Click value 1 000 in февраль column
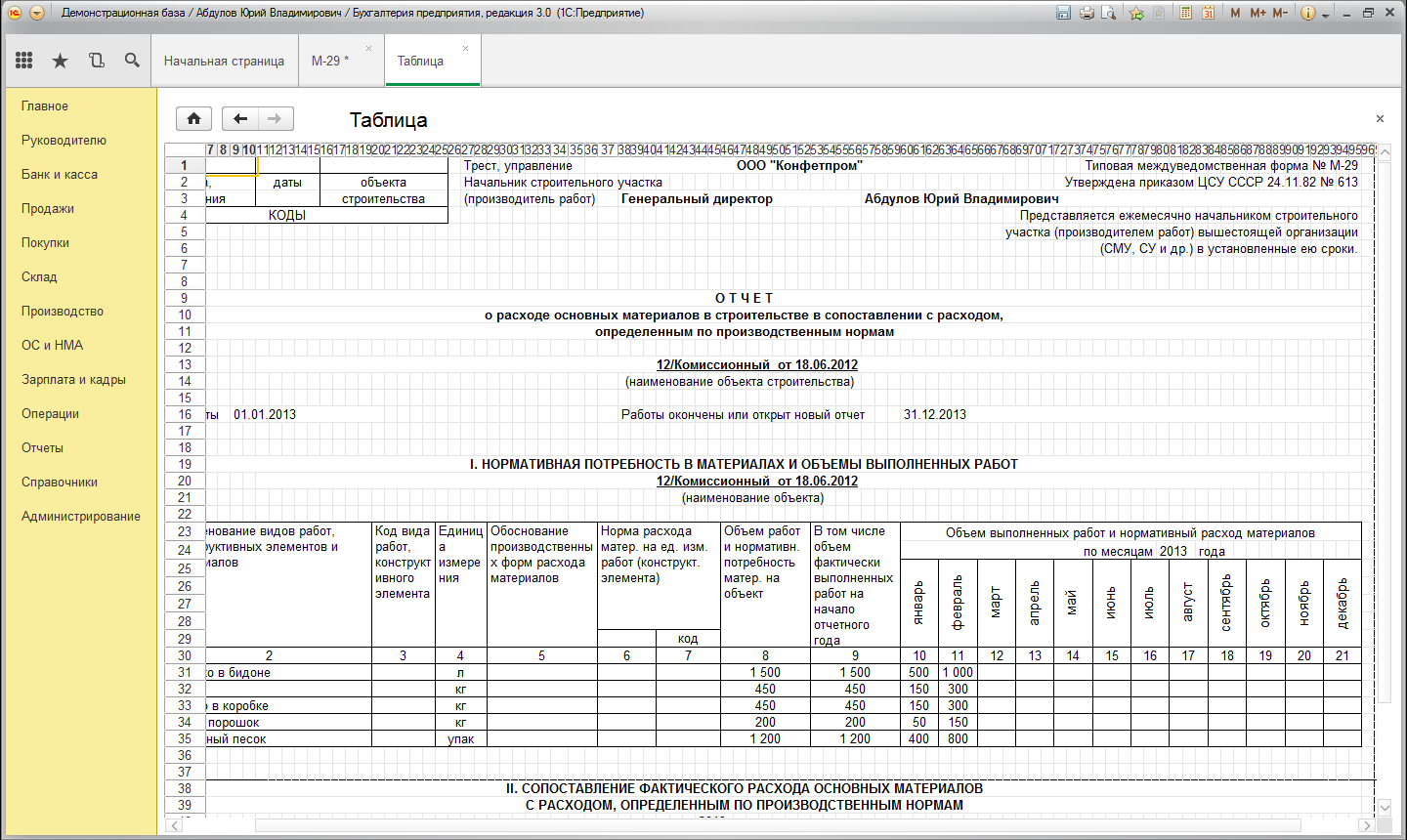Viewport: 1407px width, 840px height. (x=959, y=672)
